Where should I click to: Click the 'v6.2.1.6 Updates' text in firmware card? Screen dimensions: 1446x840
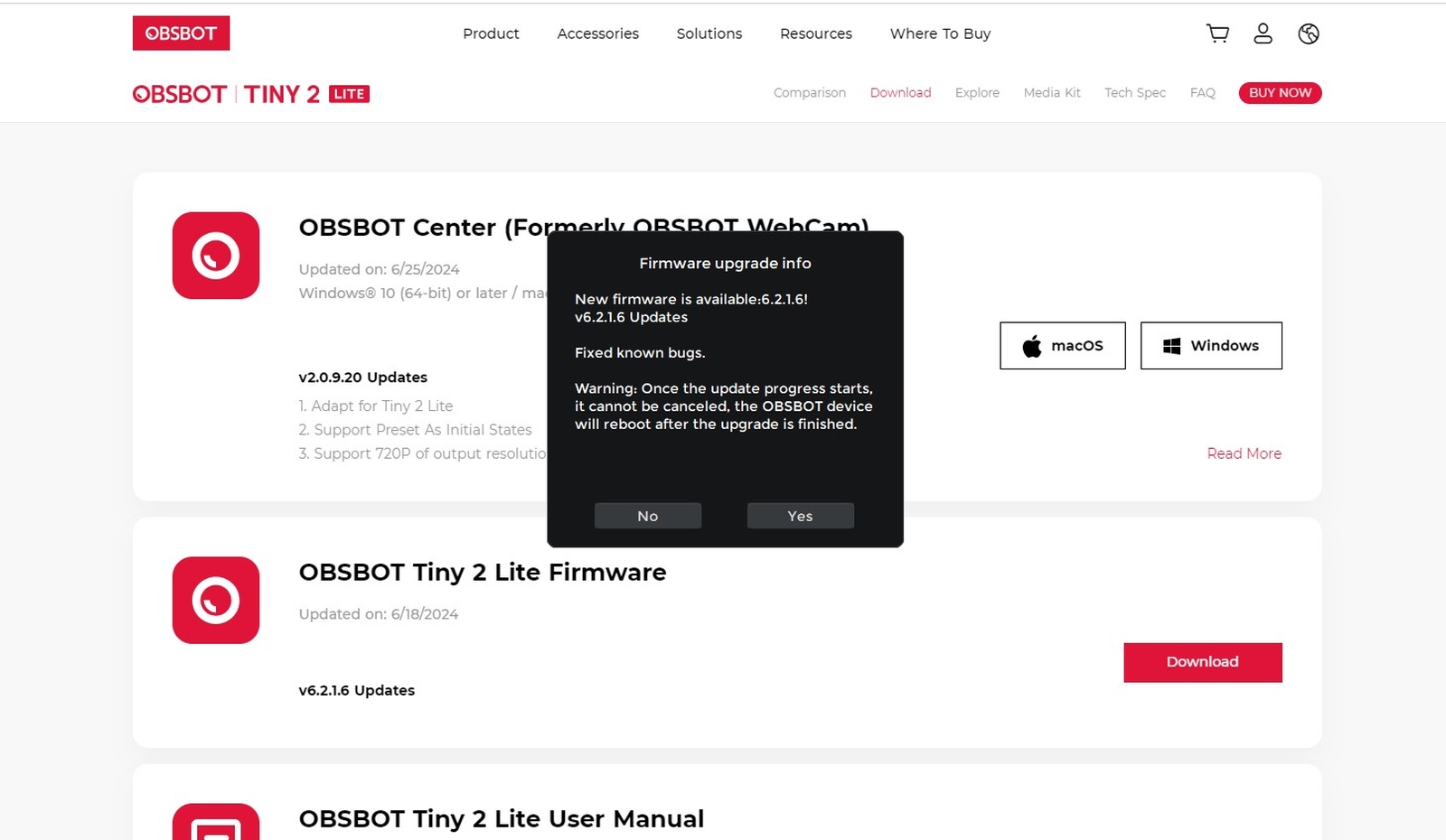click(357, 690)
